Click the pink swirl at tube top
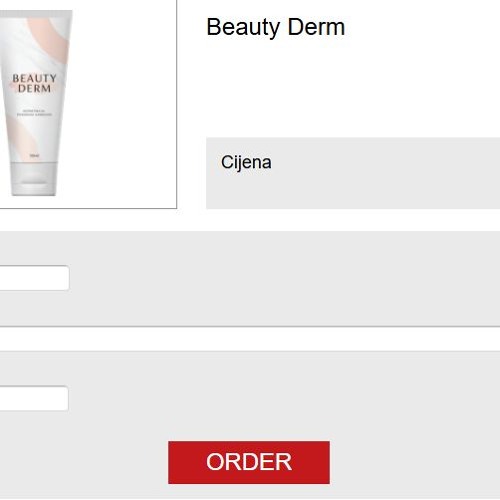This screenshot has height=500, width=500. [x=52, y=38]
